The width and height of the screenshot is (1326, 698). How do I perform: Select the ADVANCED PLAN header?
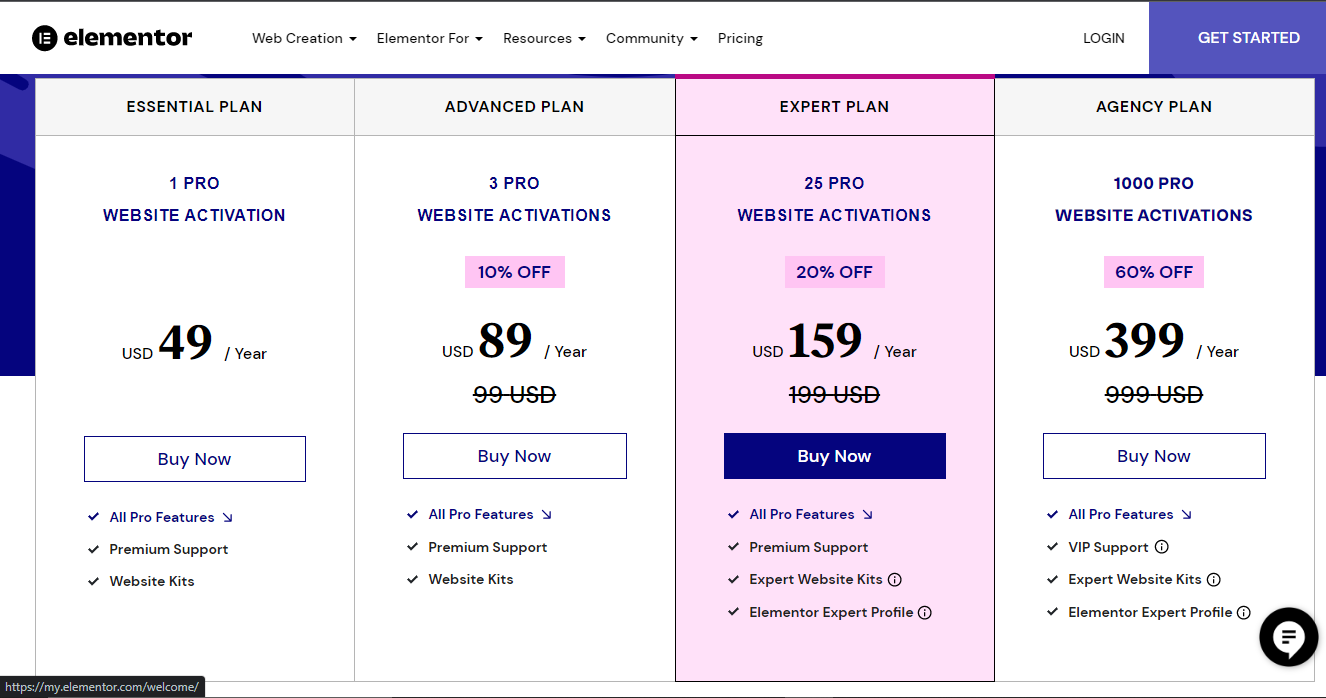pyautogui.click(x=515, y=107)
